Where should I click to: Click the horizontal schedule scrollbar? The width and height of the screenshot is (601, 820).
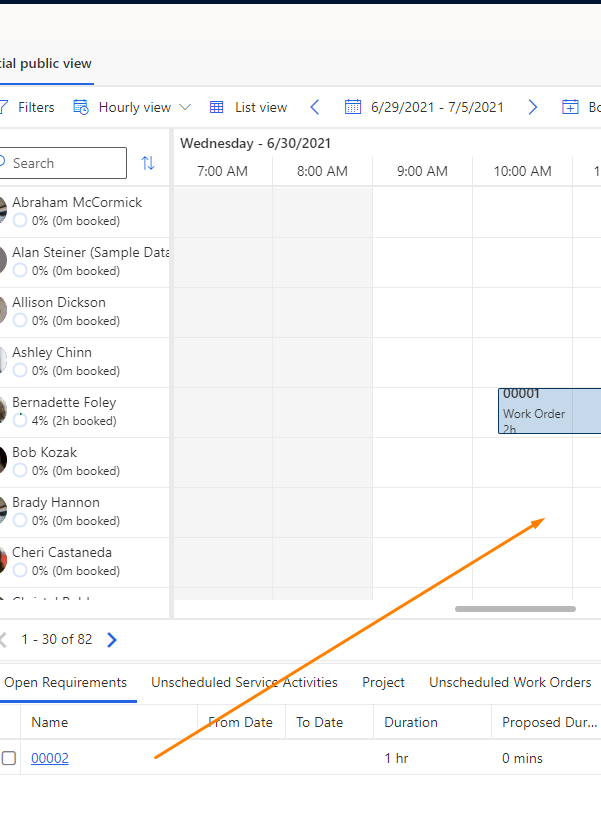pos(515,609)
